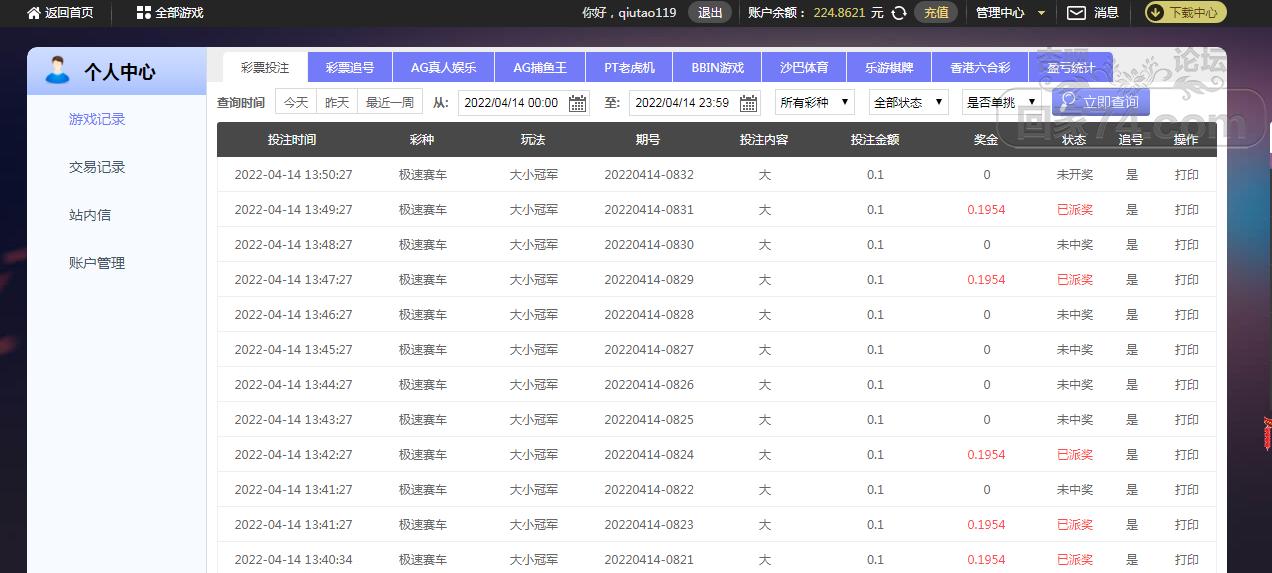This screenshot has width=1272, height=573.
Task: Select the BBIN游戏 tab
Action: point(718,67)
